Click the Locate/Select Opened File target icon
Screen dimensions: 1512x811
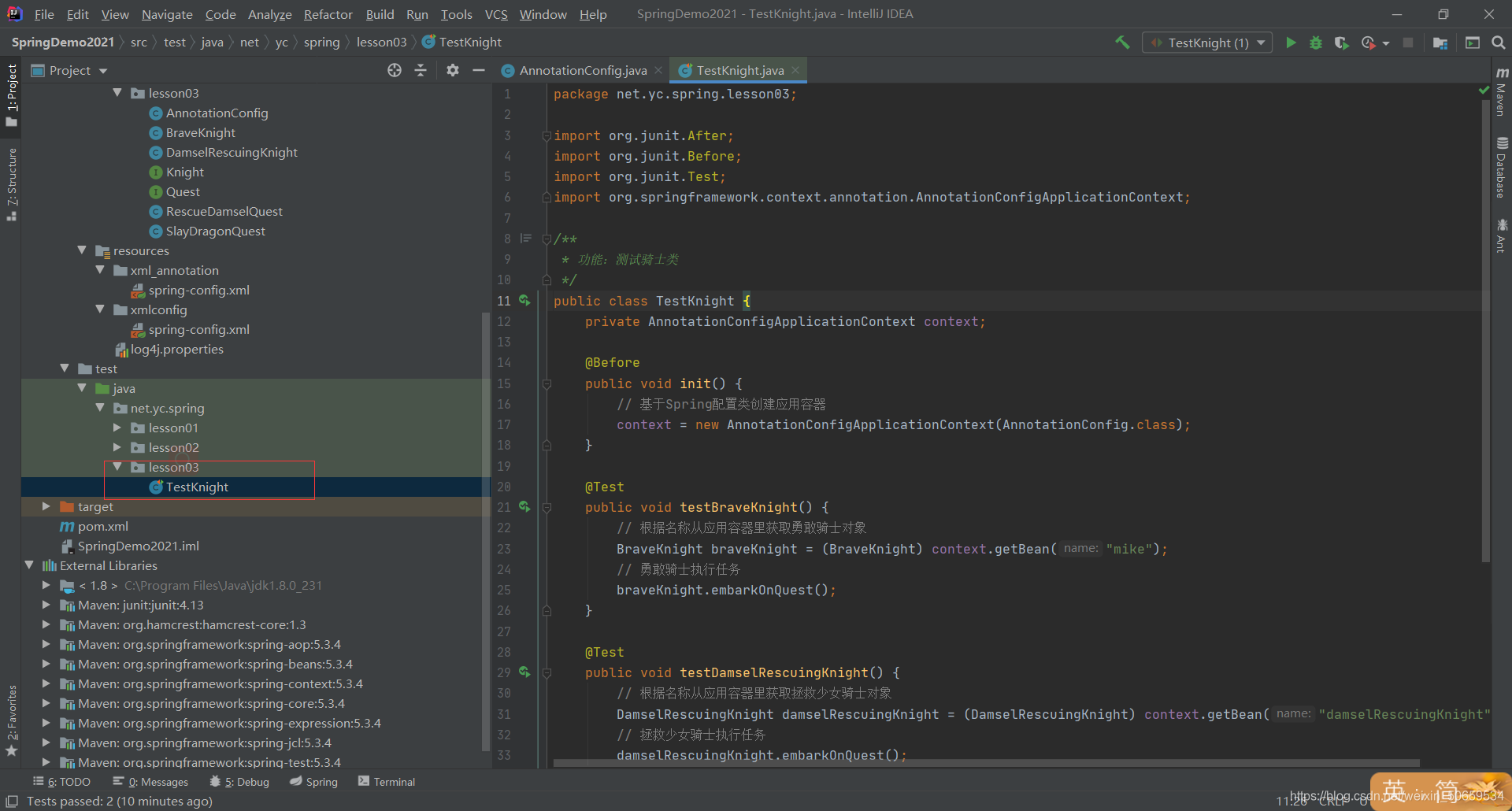coord(395,70)
